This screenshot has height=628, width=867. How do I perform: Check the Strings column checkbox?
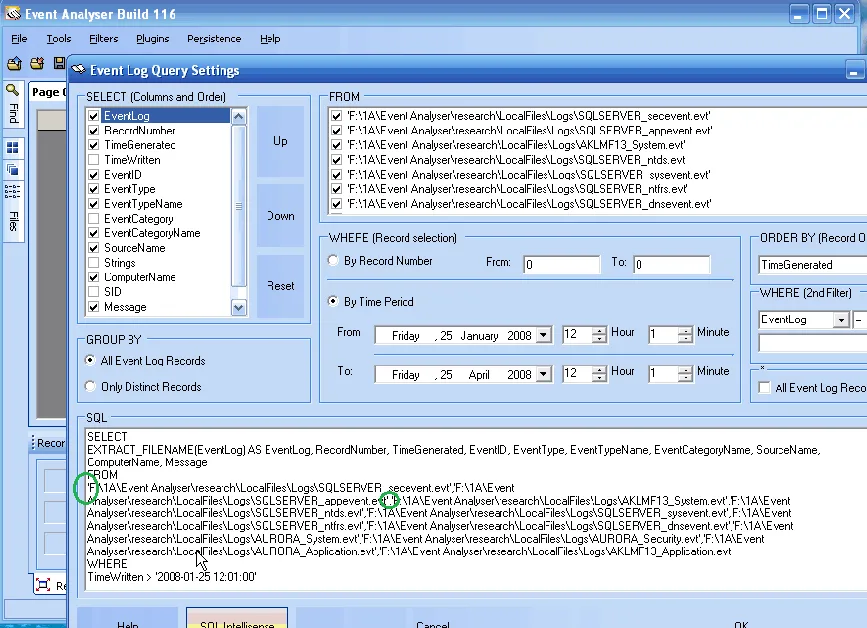pos(93,263)
